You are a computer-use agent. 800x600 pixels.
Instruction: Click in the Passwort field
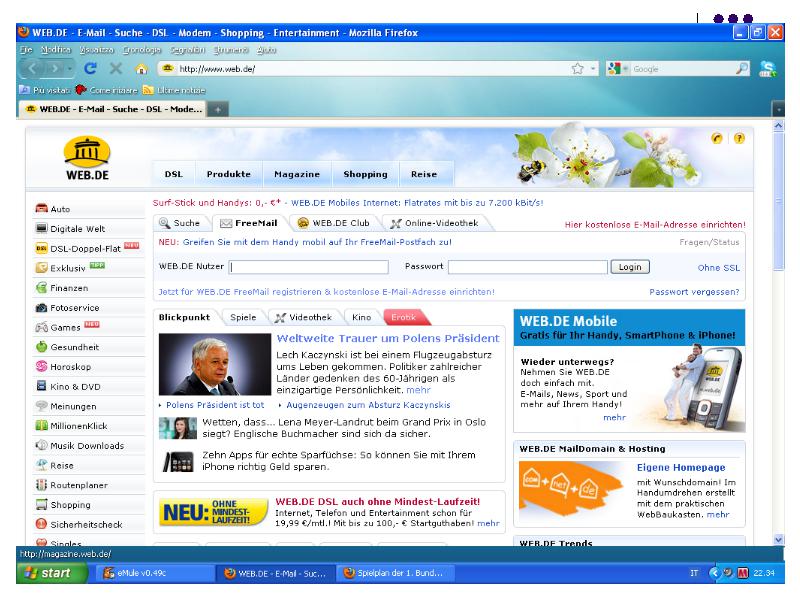(x=528, y=267)
